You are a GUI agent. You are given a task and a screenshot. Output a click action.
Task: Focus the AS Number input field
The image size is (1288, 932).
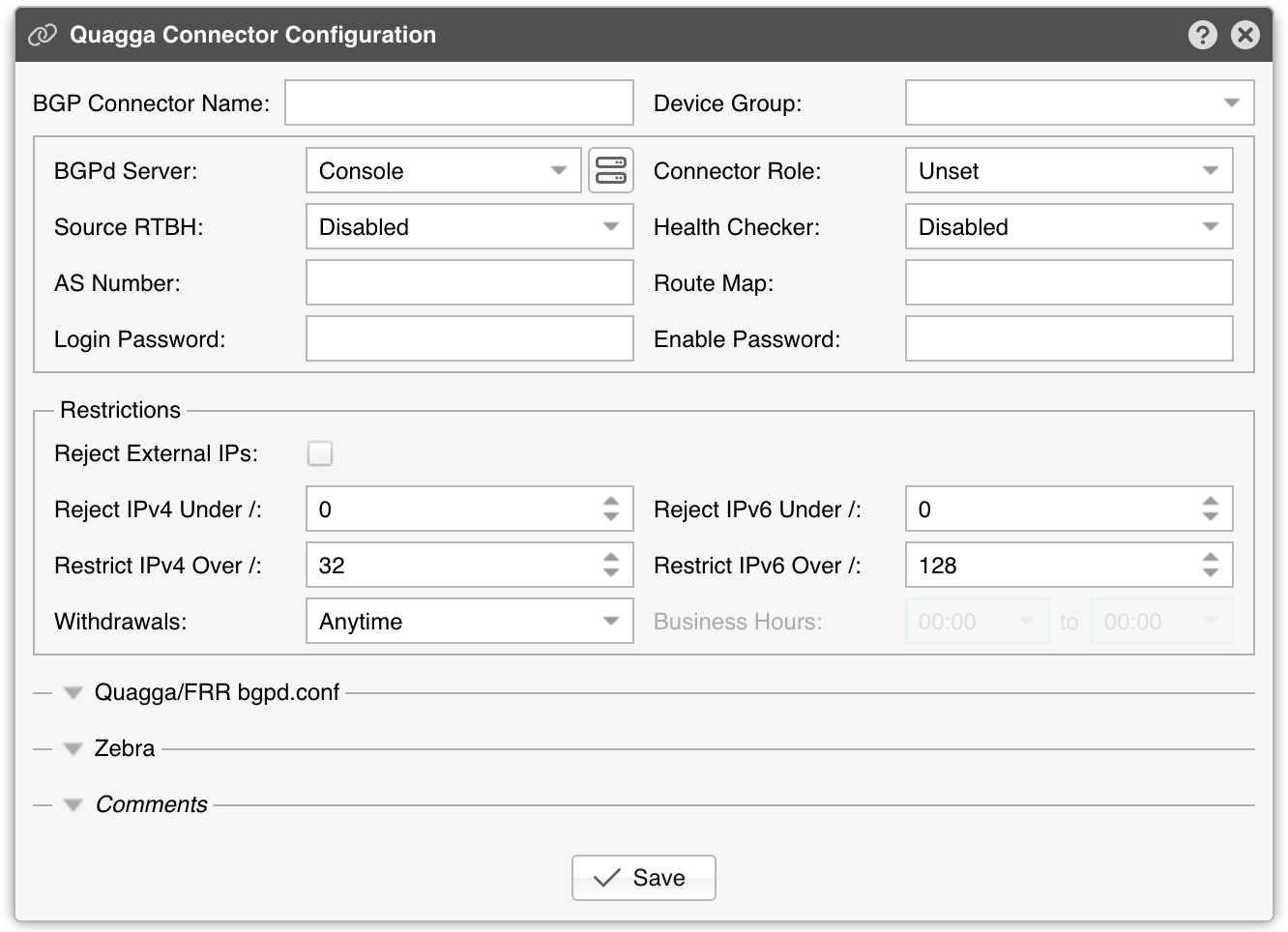coord(470,283)
